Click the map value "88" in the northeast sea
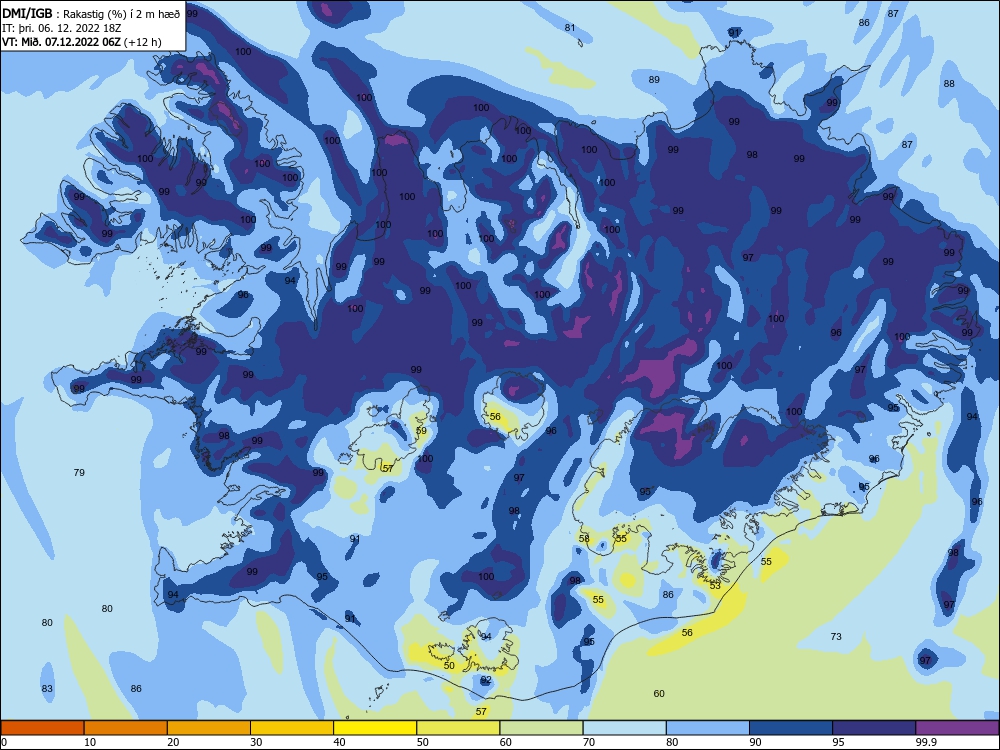 click(x=949, y=84)
